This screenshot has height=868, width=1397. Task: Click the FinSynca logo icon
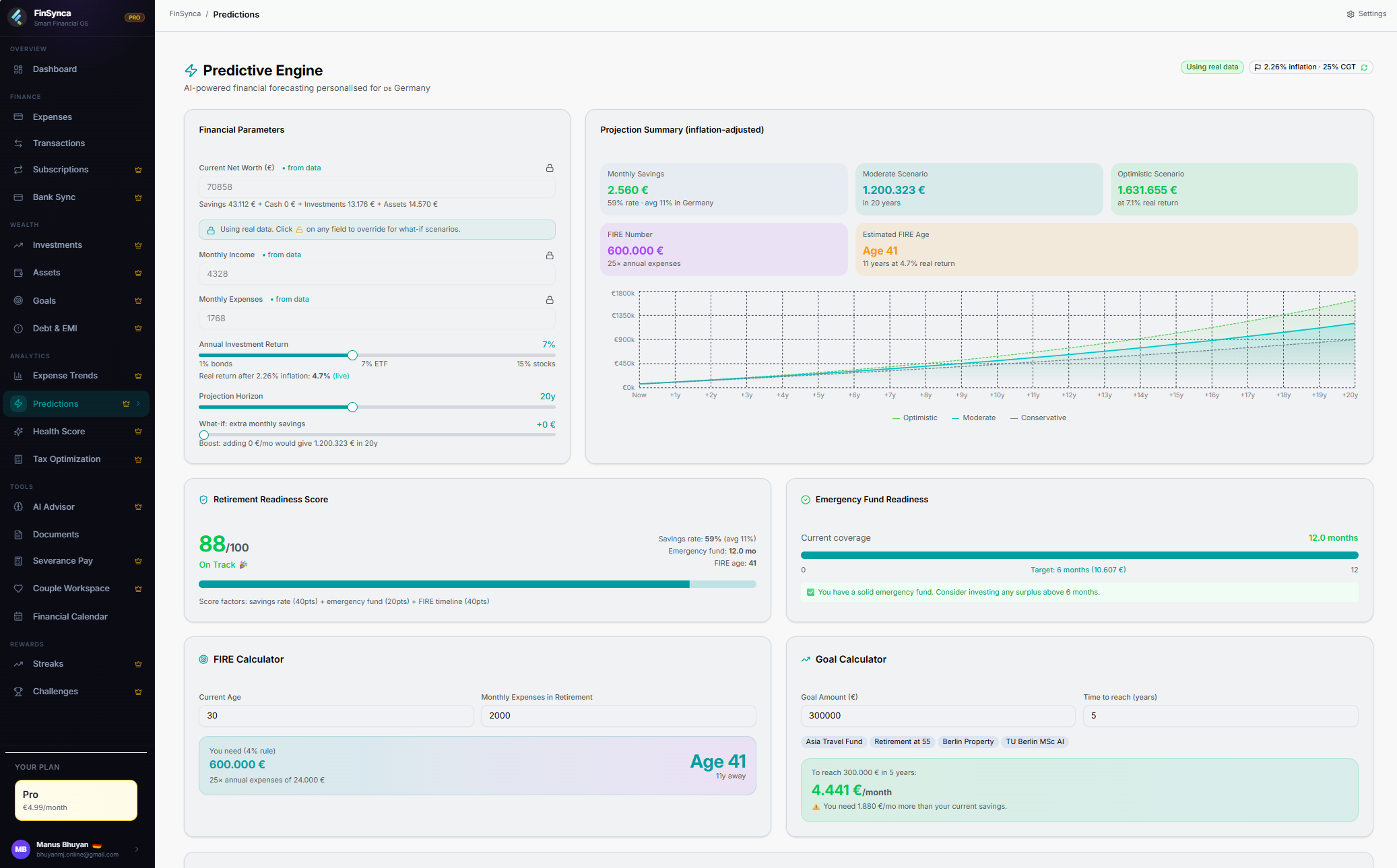18,17
